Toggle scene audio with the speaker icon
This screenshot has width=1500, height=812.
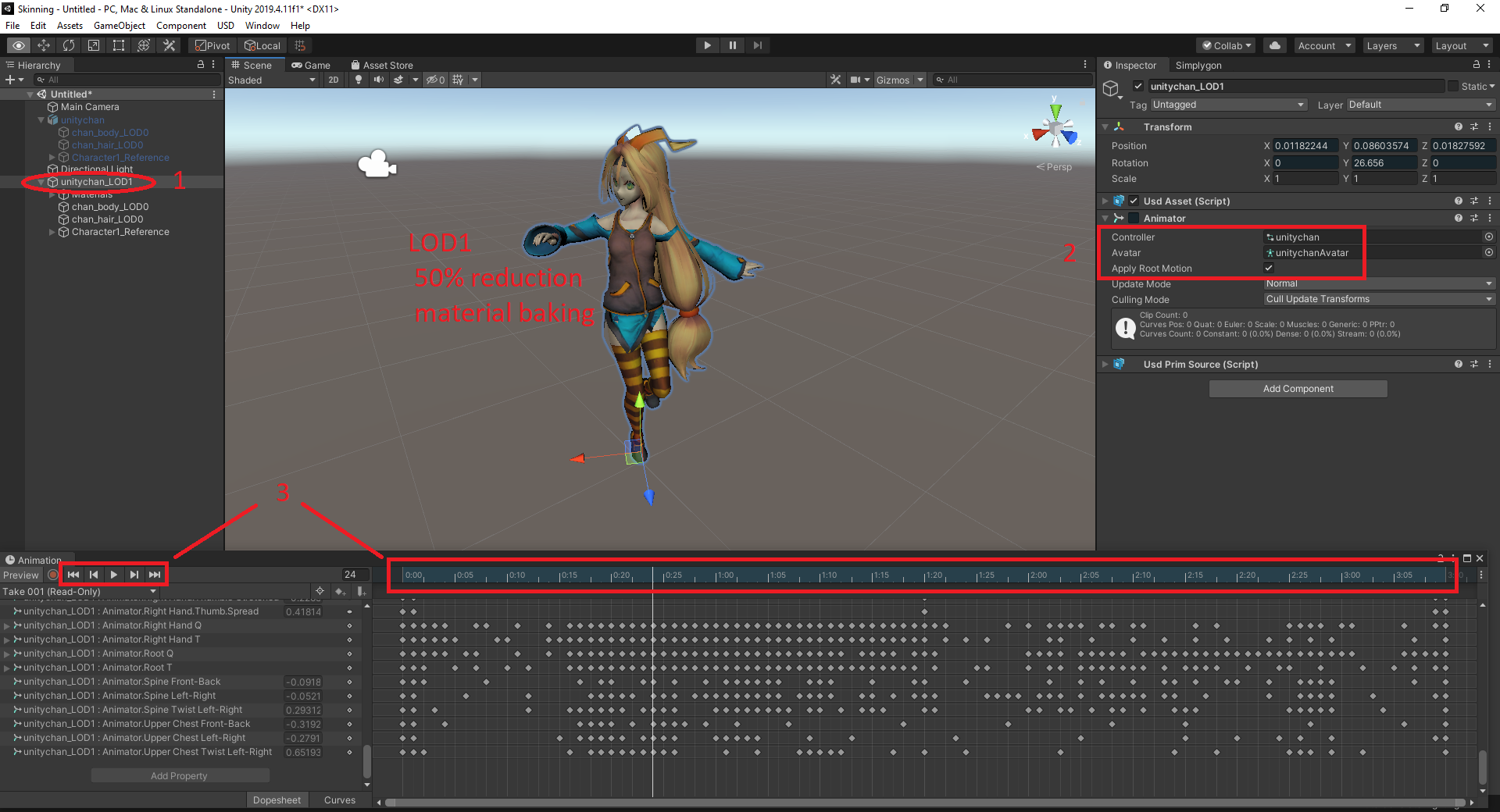point(379,79)
